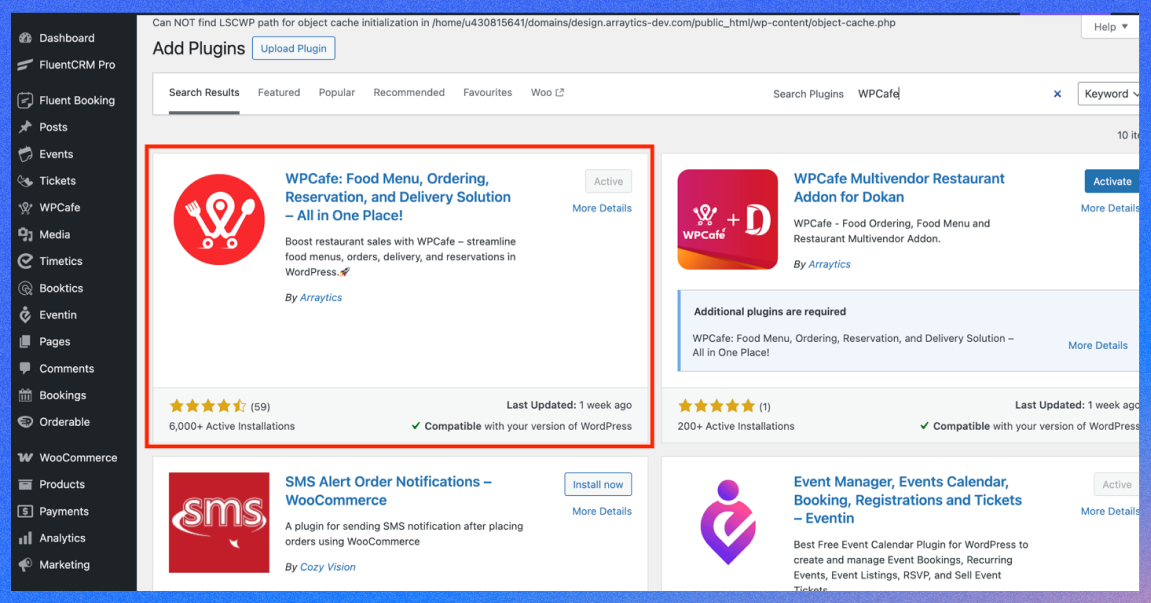Image resolution: width=1151 pixels, height=603 pixels.
Task: Open the Woo external tab
Action: click(548, 93)
